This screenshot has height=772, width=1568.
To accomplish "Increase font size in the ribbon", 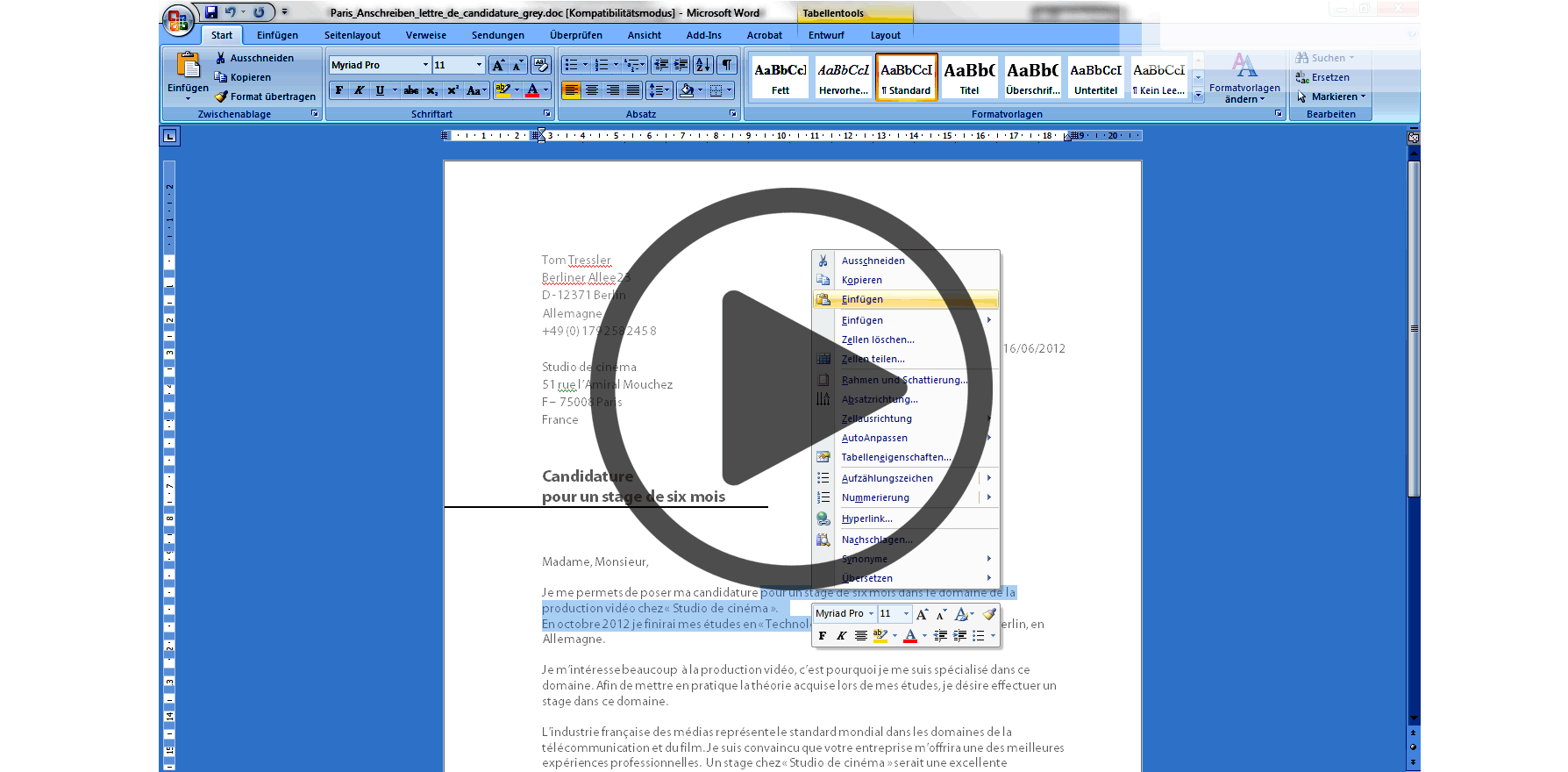I will click(x=498, y=65).
